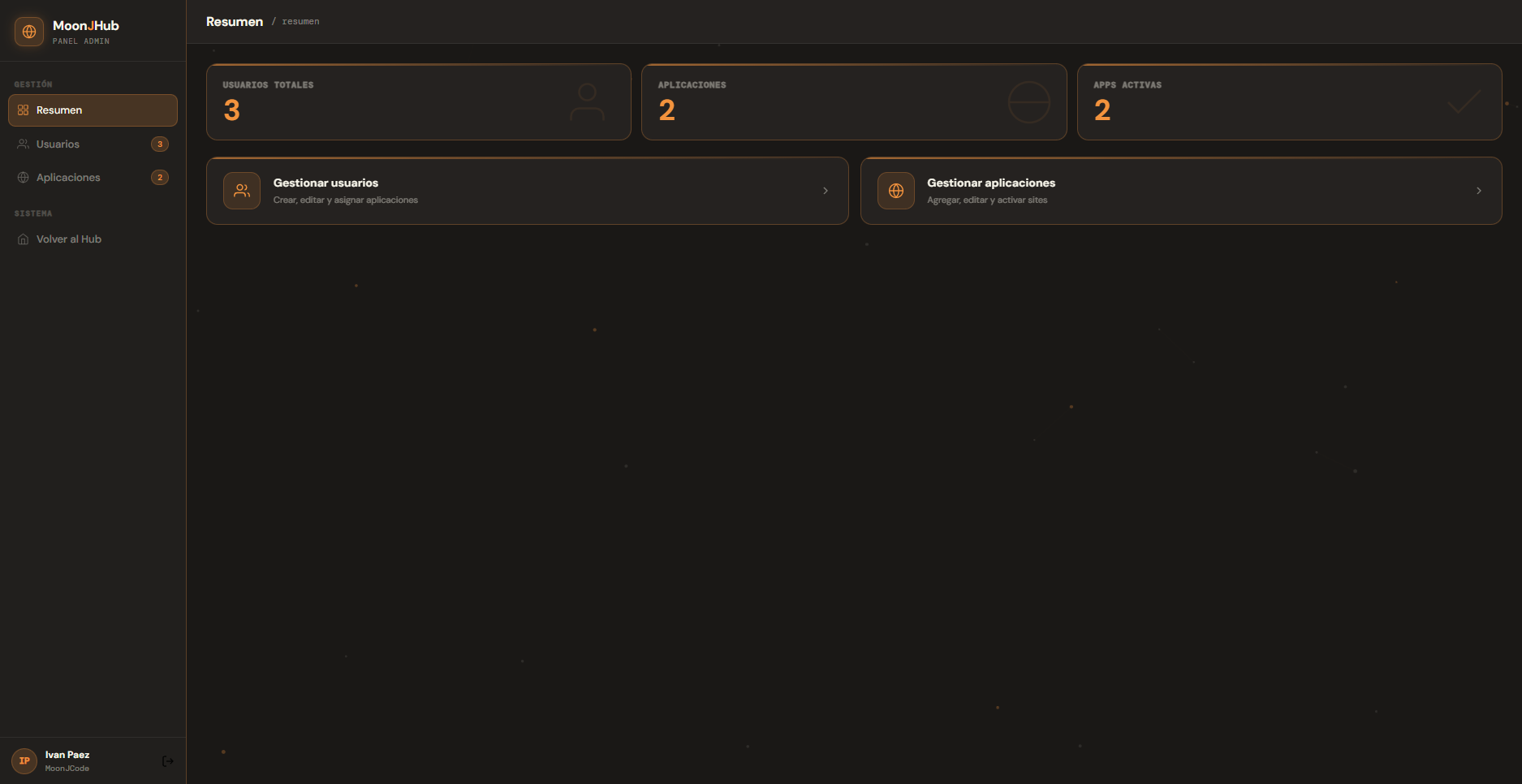This screenshot has width=1522, height=784.
Task: Click the Usuarios Totales value 3
Action: pos(232,110)
